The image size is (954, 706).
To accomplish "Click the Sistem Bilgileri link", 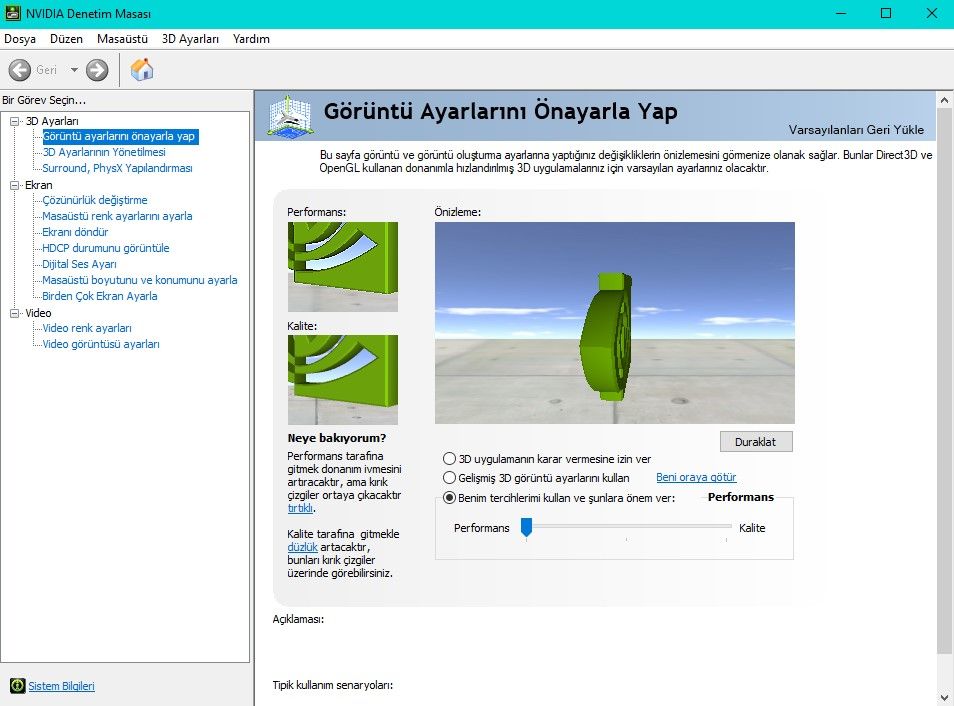I will [x=61, y=686].
